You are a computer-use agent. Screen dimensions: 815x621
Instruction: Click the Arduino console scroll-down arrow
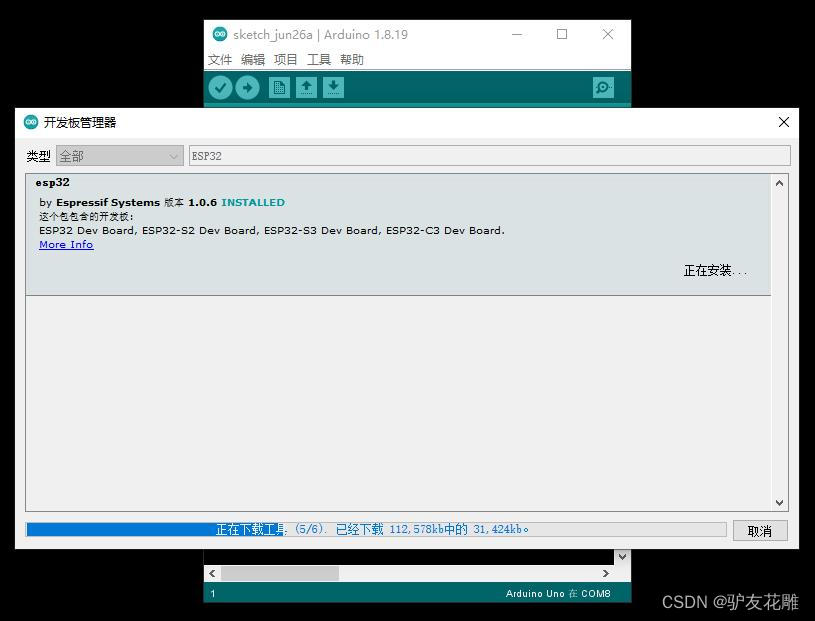coord(622,556)
